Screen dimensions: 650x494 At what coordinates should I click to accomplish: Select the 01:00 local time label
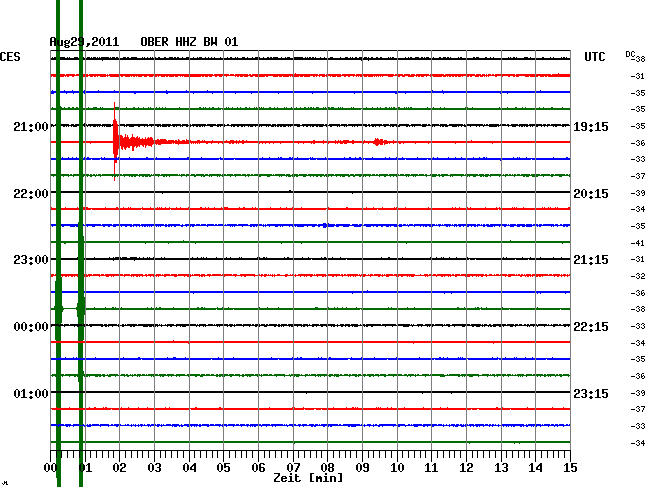tap(31, 393)
